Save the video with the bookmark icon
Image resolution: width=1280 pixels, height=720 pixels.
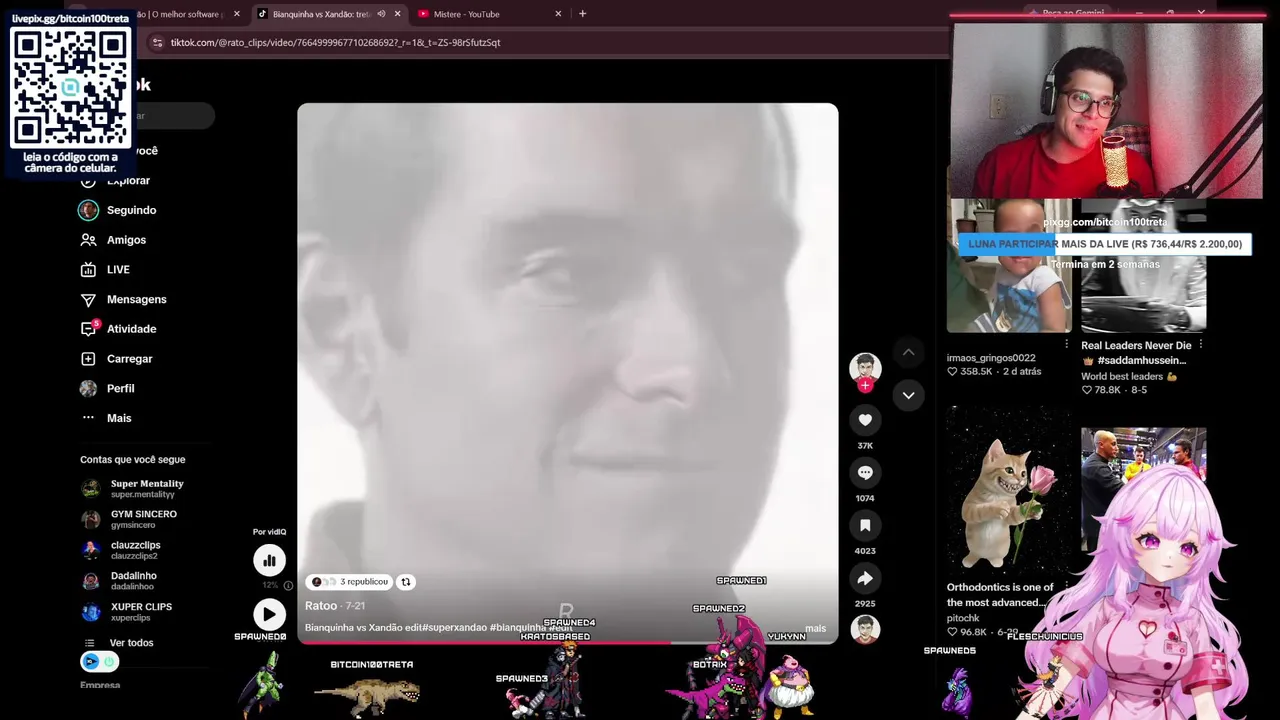point(865,525)
